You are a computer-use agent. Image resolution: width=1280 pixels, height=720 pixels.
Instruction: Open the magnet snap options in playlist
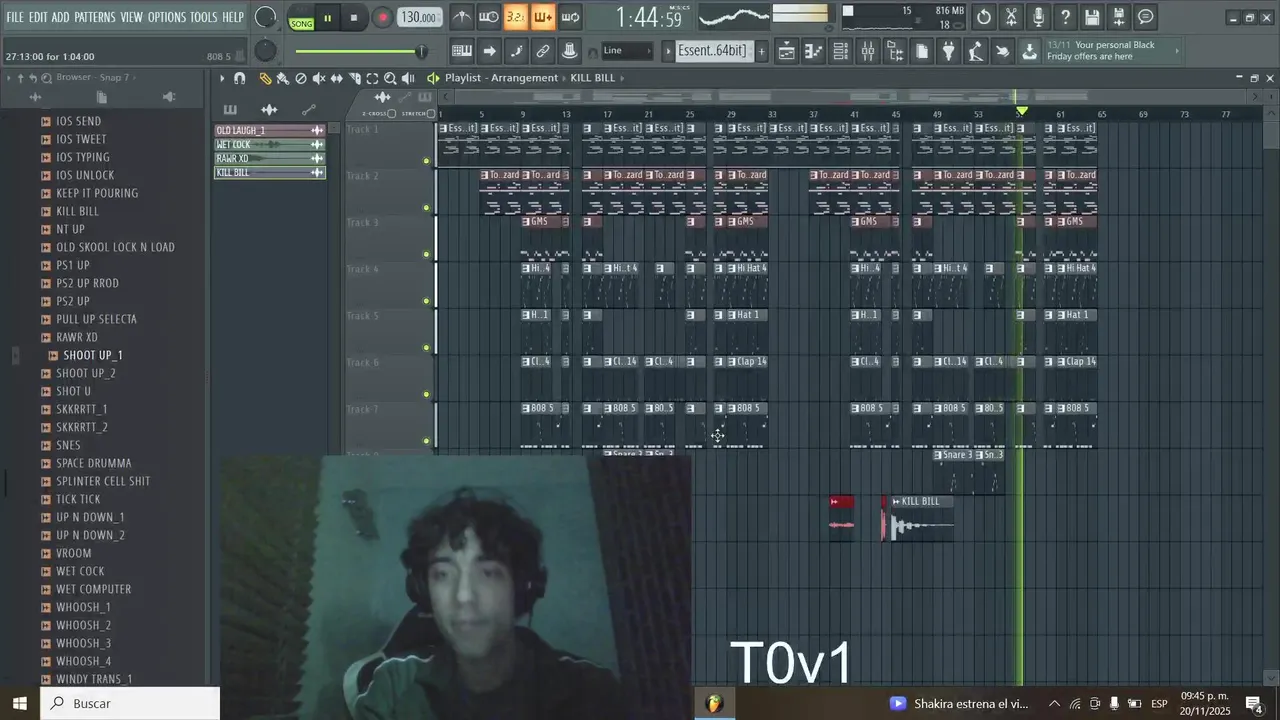tap(240, 78)
